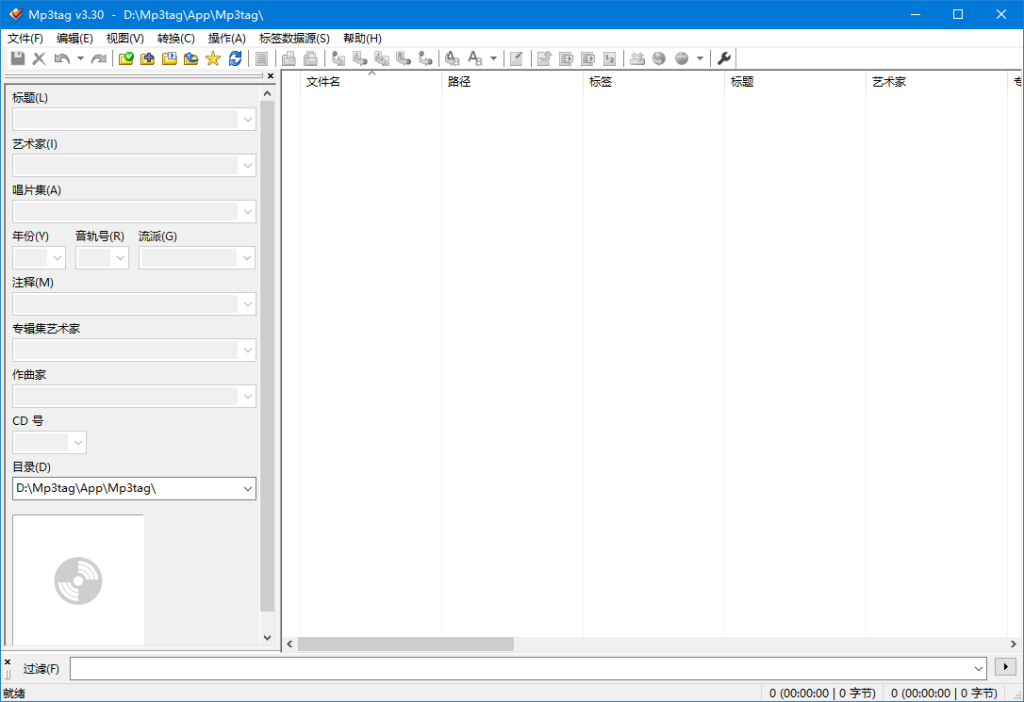Click the Filename to Filename converter icon
1024x702 pixels.
382,58
